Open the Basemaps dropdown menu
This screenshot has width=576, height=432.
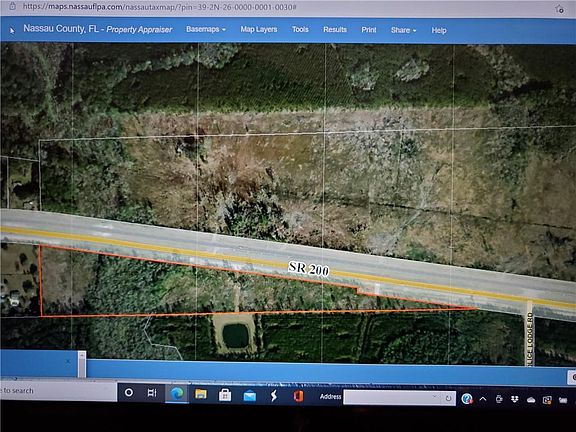click(x=206, y=29)
